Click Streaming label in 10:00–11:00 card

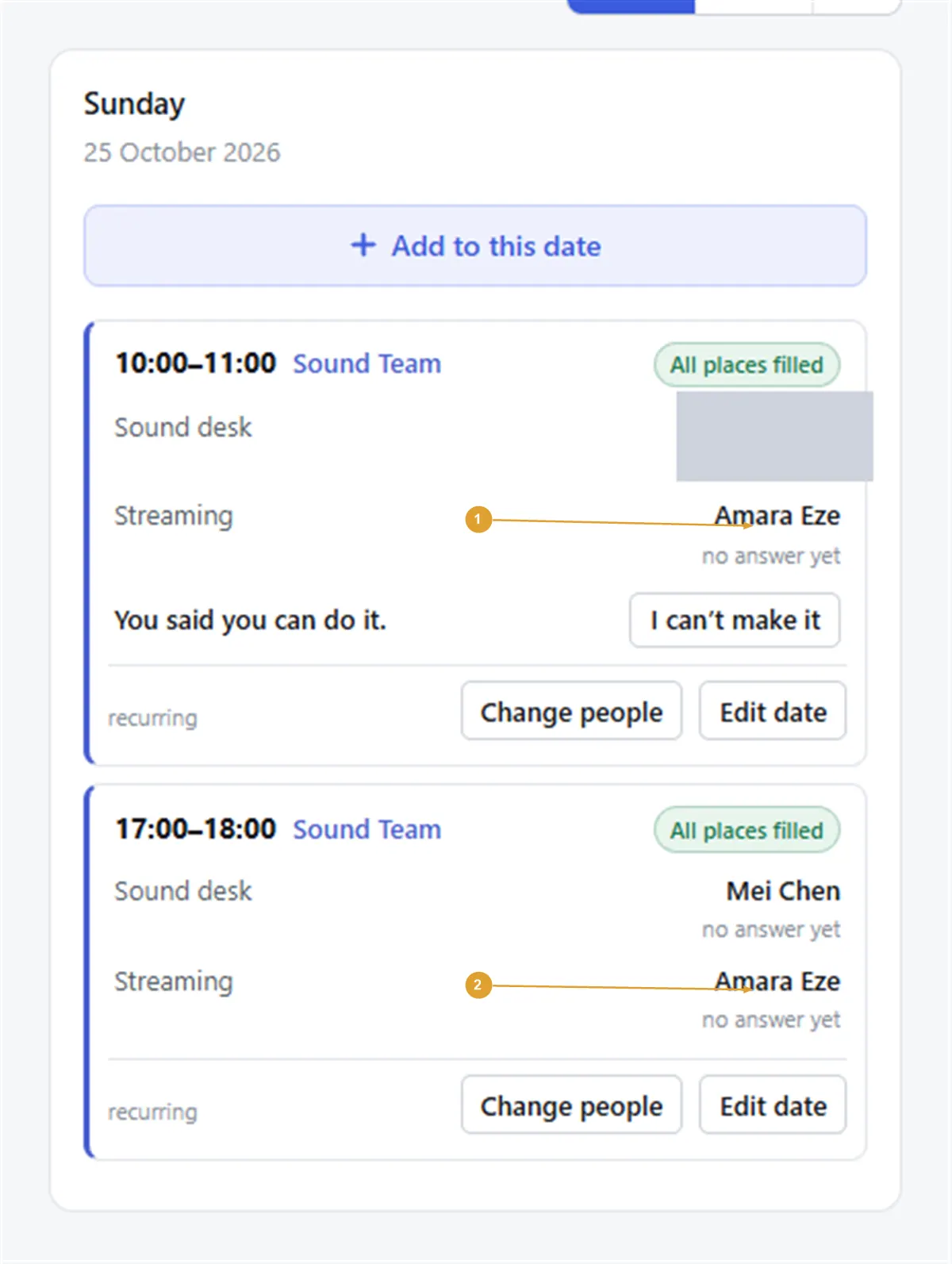[174, 516]
